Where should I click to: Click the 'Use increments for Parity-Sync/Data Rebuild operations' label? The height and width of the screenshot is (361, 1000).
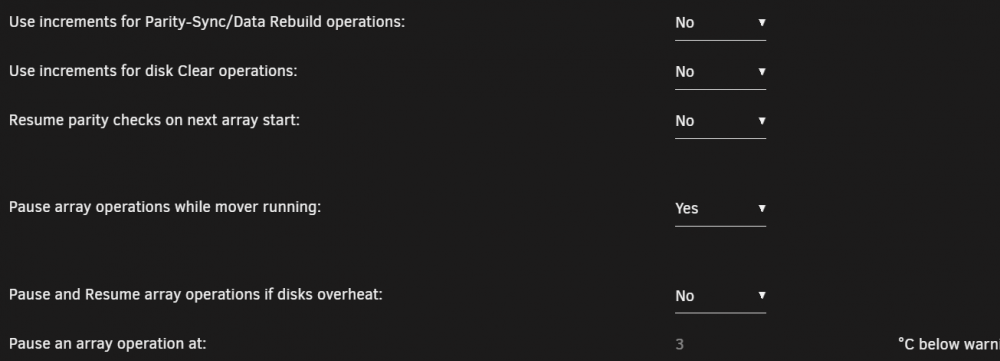pyautogui.click(x=207, y=22)
